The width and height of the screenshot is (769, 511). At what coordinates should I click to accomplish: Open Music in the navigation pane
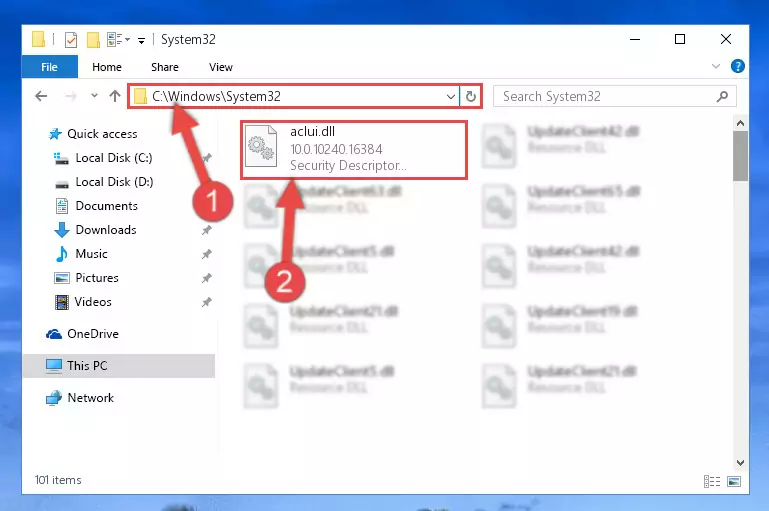point(91,254)
